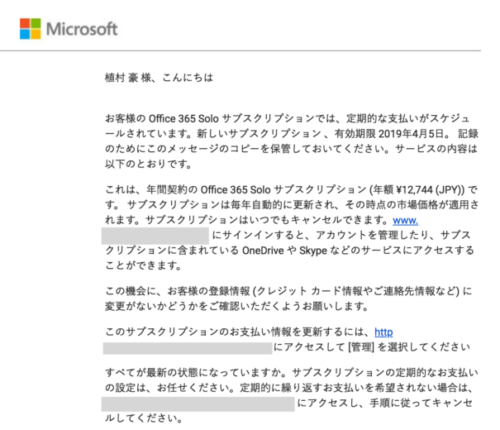Open the "www." hyperlink
This screenshot has height=430, width=500.
[x=405, y=221]
